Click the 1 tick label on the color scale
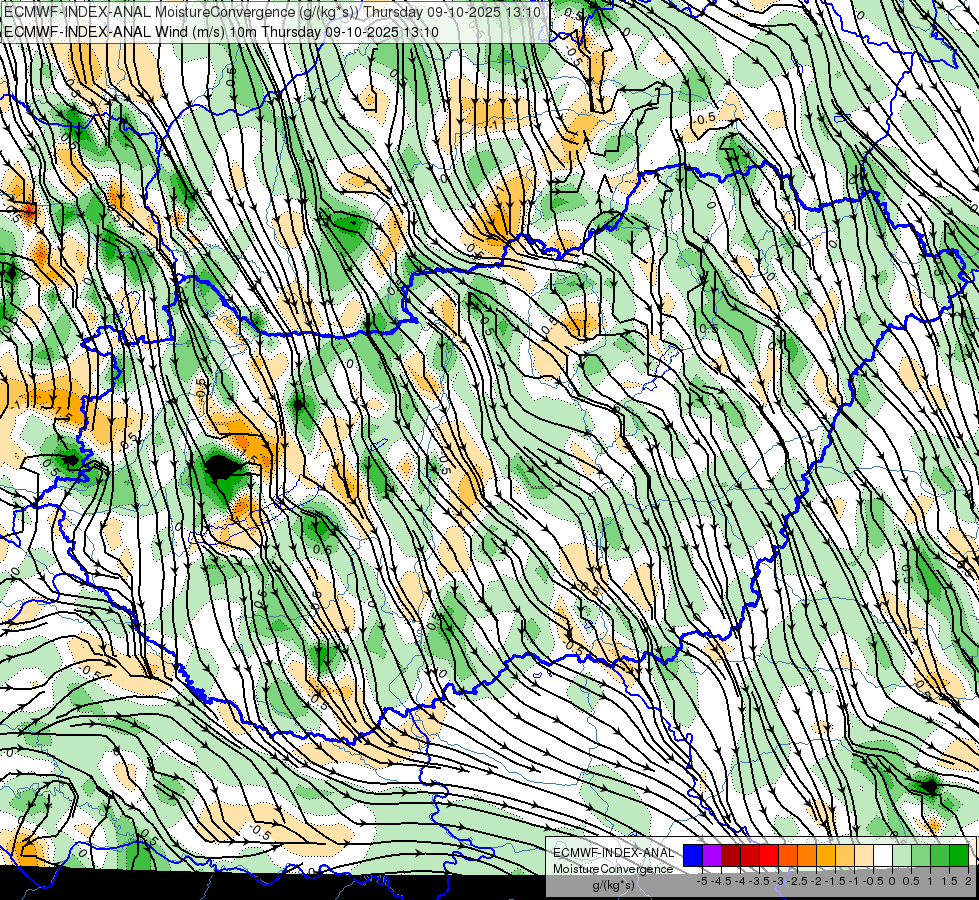Screen dimensions: 979x900 [930, 881]
